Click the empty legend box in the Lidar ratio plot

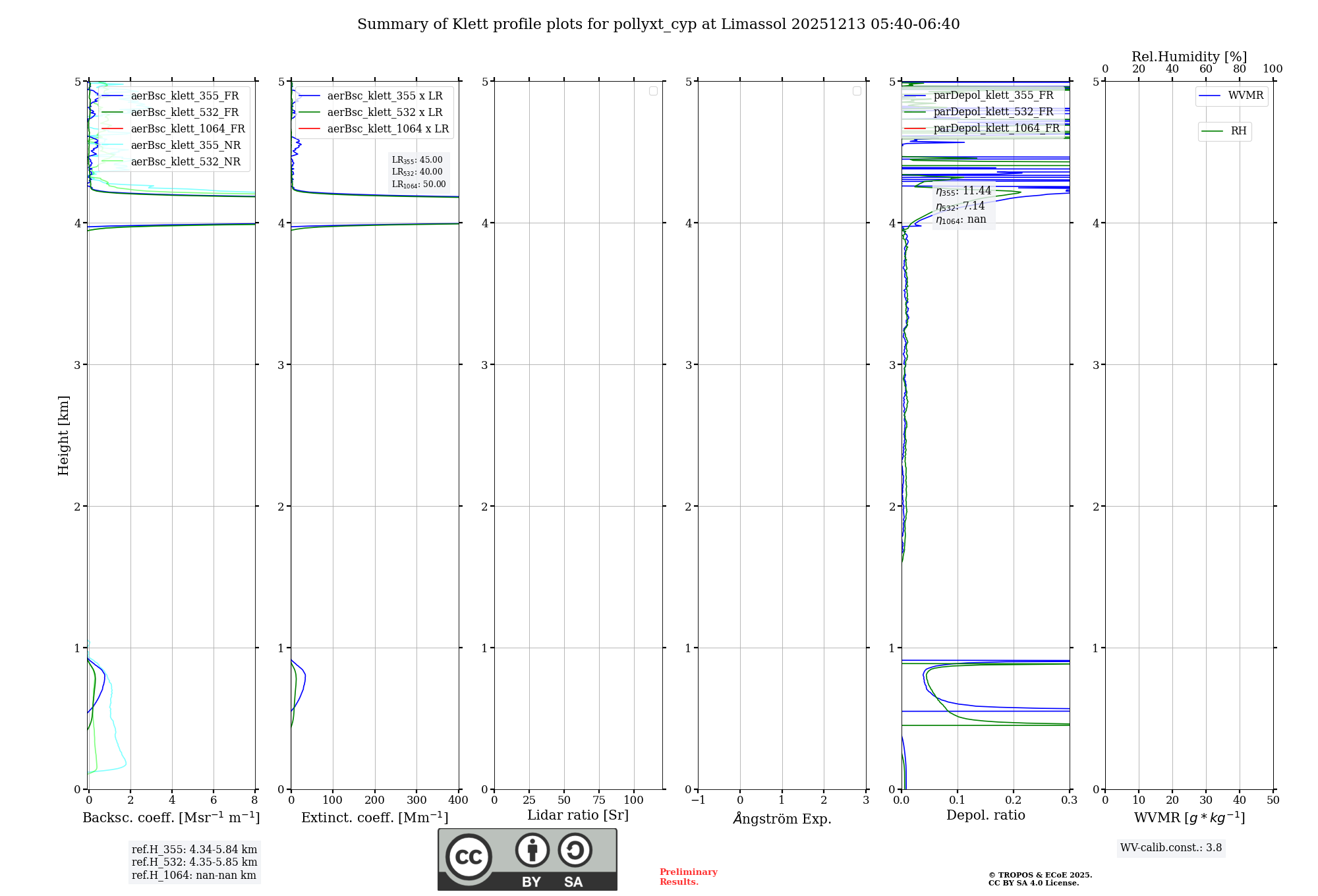pos(653,91)
